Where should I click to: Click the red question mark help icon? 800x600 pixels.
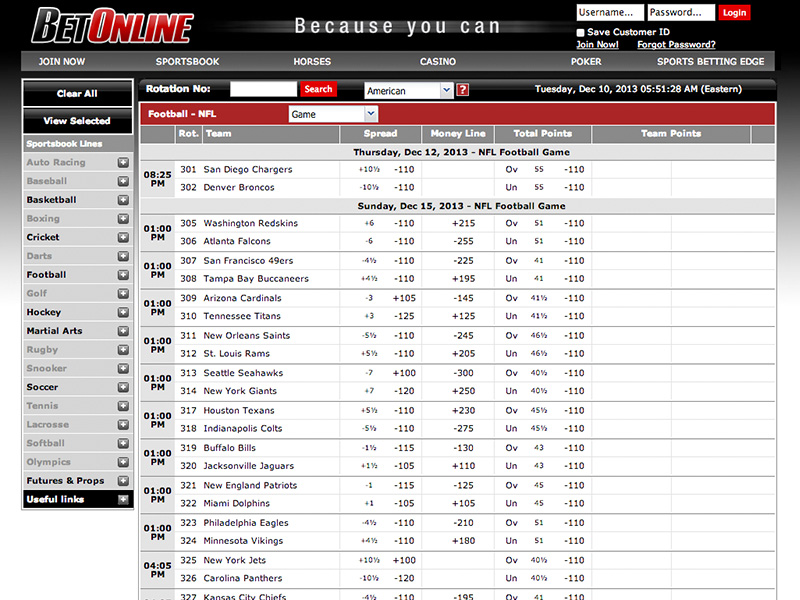point(462,90)
